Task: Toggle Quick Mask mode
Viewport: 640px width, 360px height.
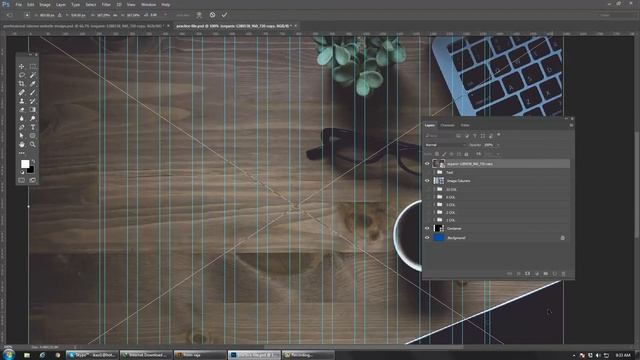Action: tap(22, 180)
